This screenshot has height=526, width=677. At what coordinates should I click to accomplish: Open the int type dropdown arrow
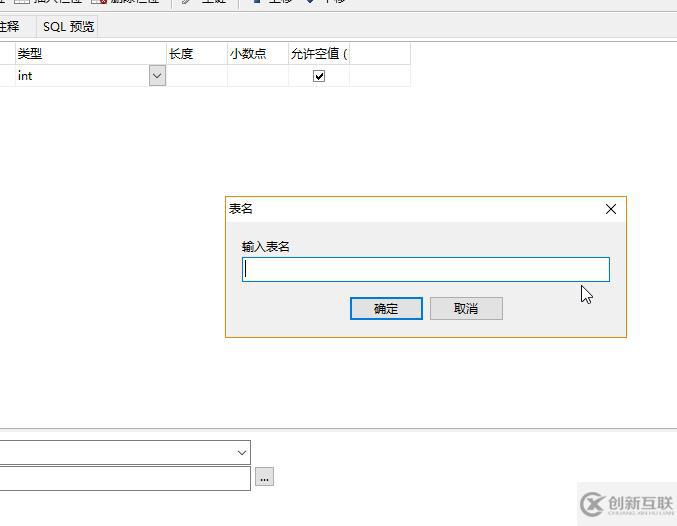point(157,76)
